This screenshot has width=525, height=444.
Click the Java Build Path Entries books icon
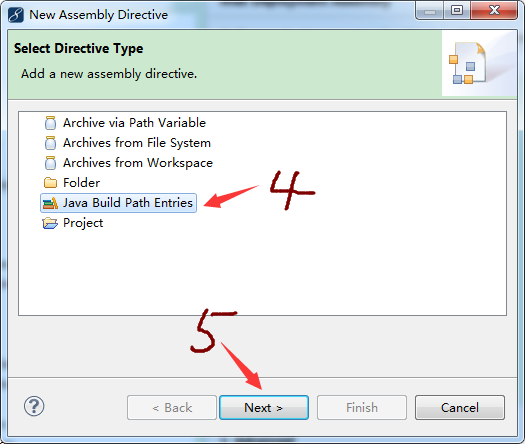(x=50, y=203)
